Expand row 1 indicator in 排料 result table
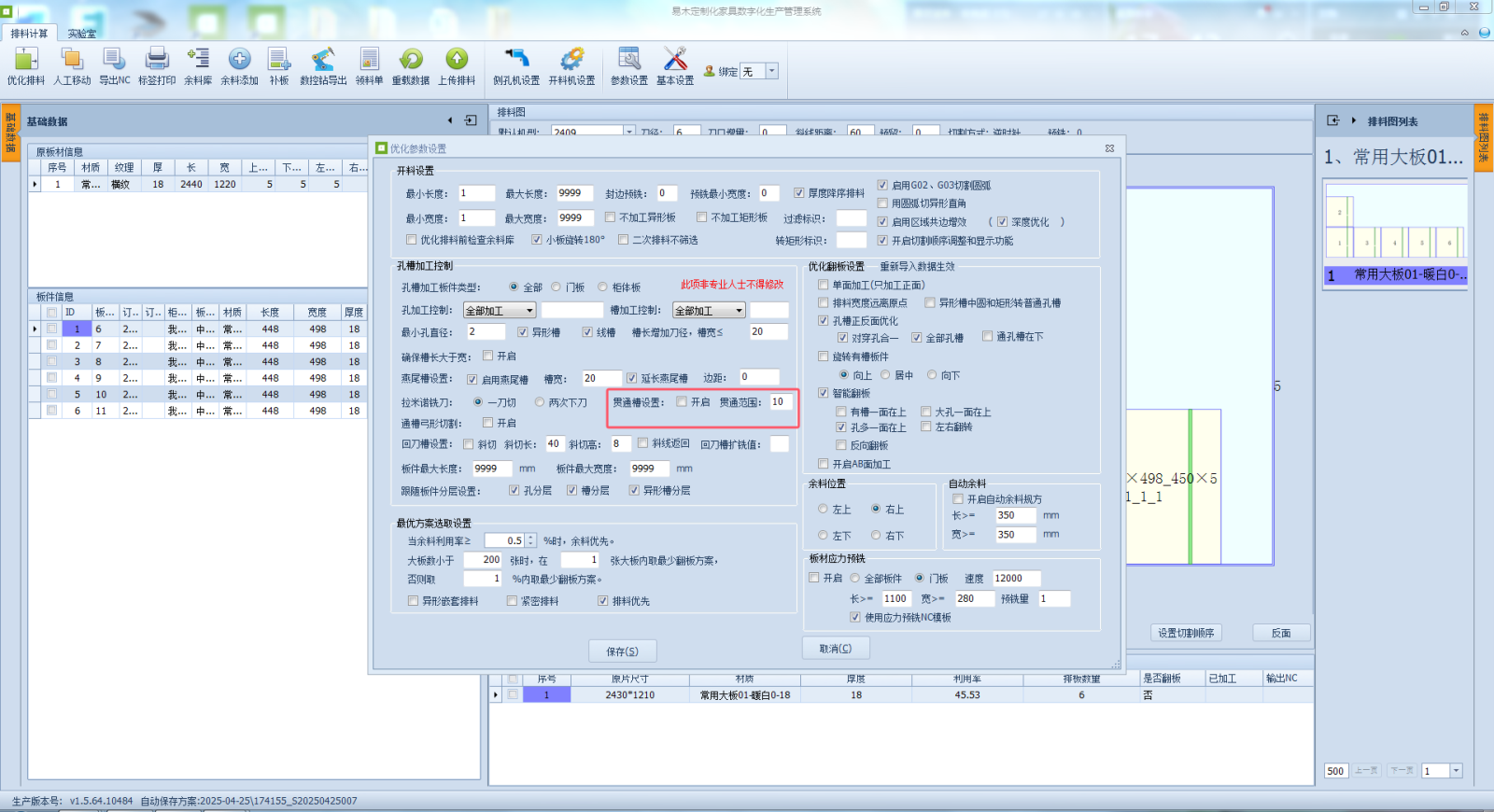1494x812 pixels. [x=496, y=694]
